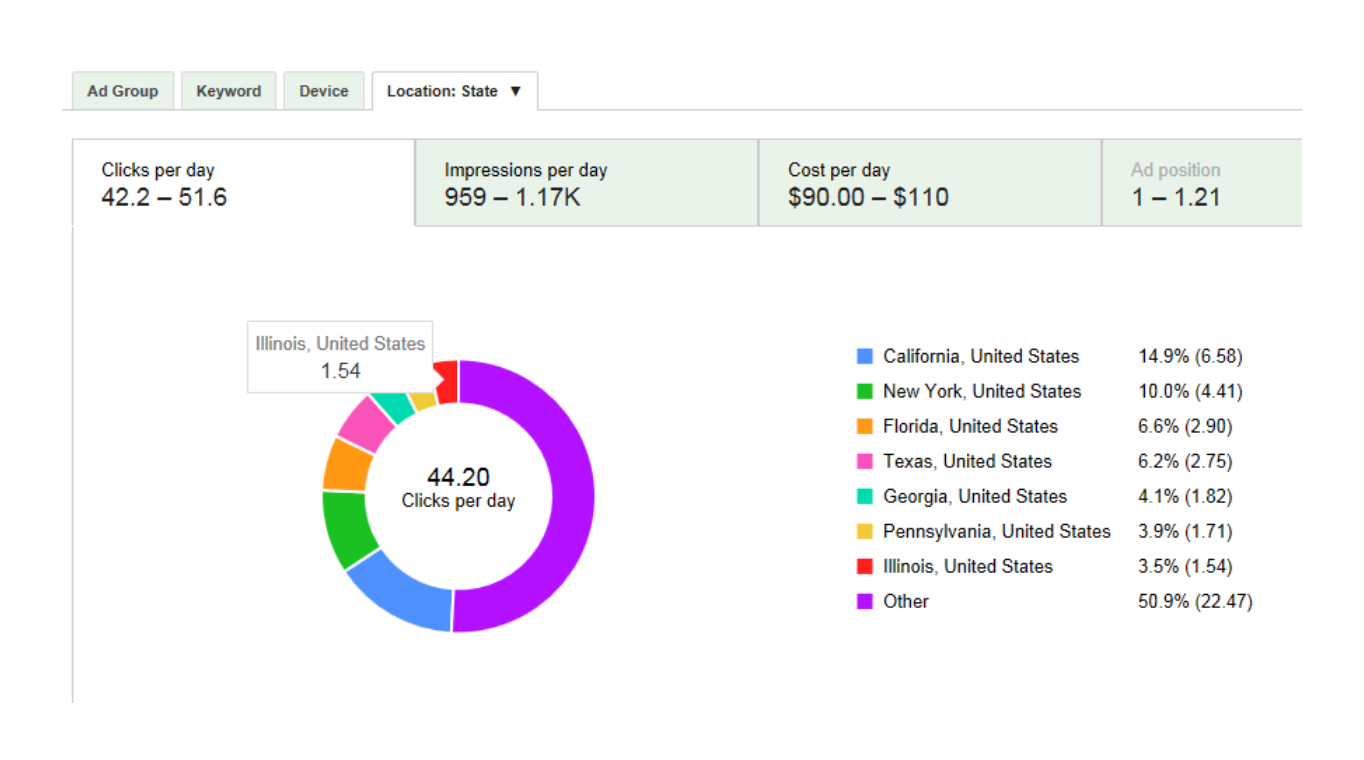1364x760 pixels.
Task: Click the 10.0% (4.41) value
Action: click(x=1190, y=391)
